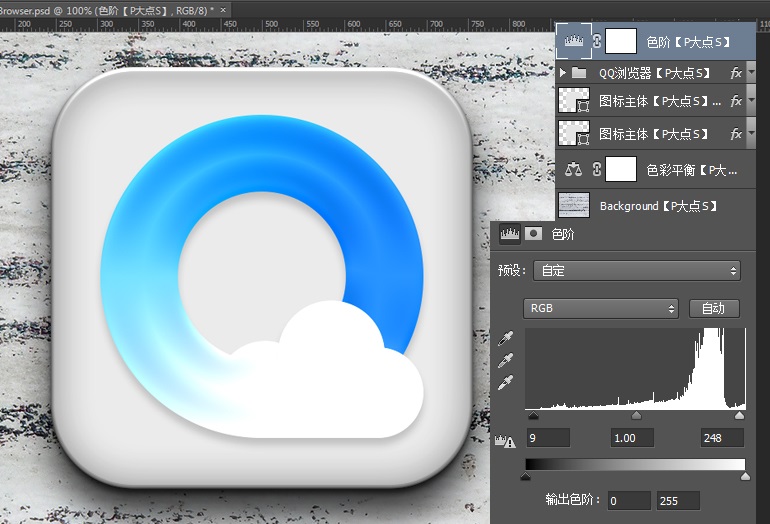
Task: Collapse the effects arrow on QQ浏览器 layer
Action: pyautogui.click(x=751, y=72)
